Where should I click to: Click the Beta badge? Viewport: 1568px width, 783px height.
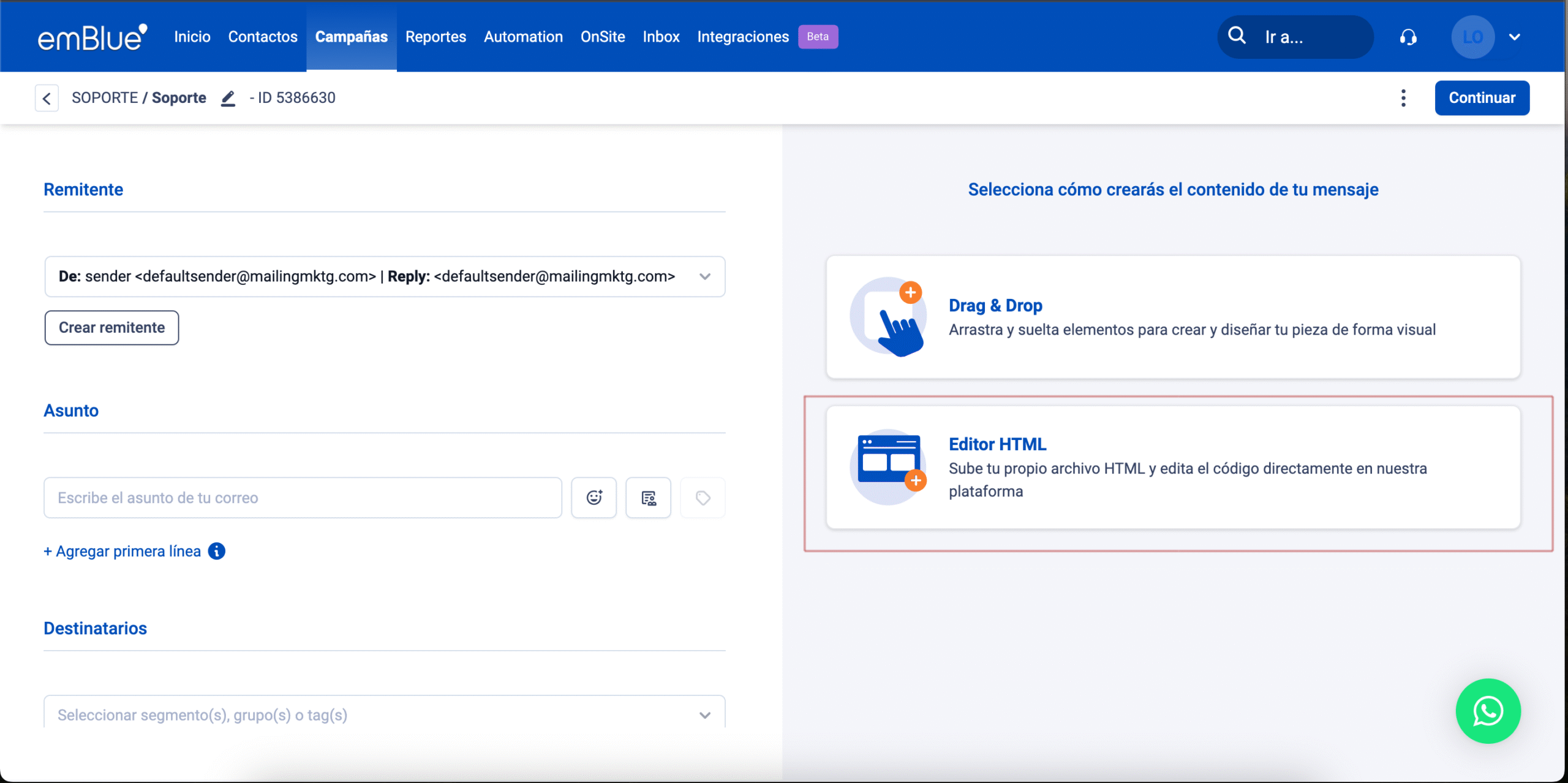[818, 37]
